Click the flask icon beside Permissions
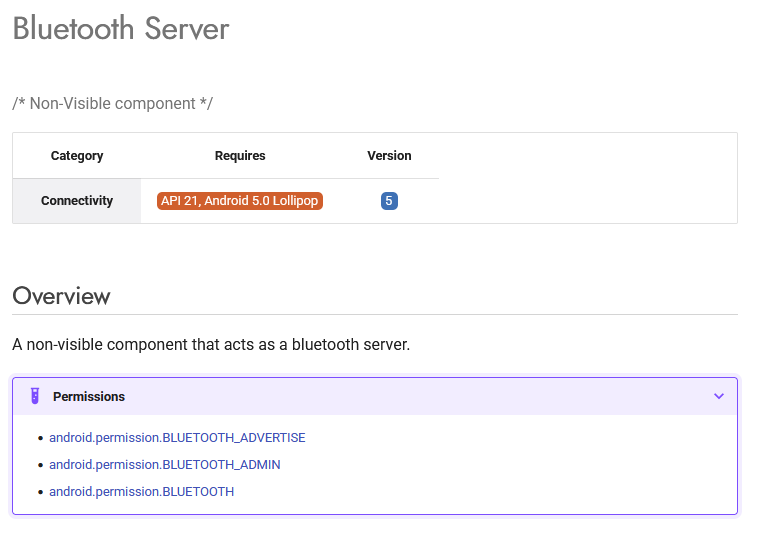Image resolution: width=758 pixels, height=539 pixels. point(34,396)
